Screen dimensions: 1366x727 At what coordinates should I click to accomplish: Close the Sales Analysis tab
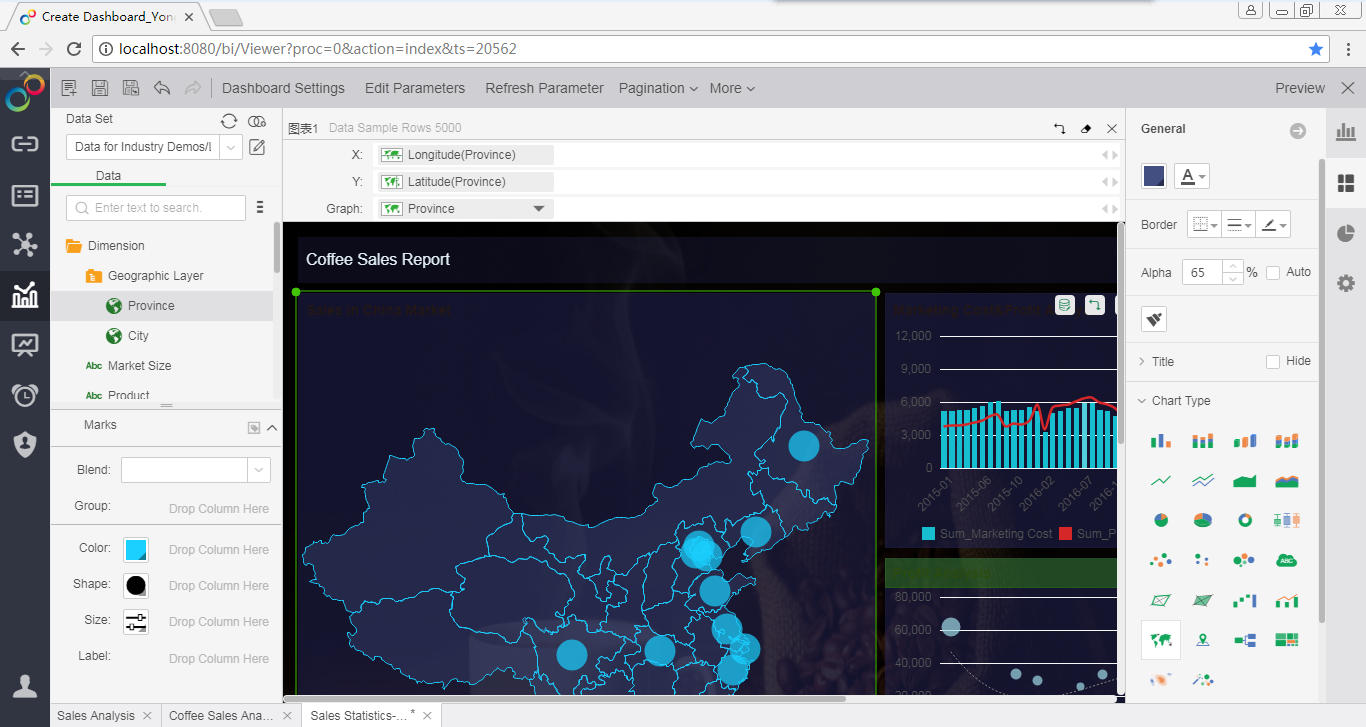147,715
